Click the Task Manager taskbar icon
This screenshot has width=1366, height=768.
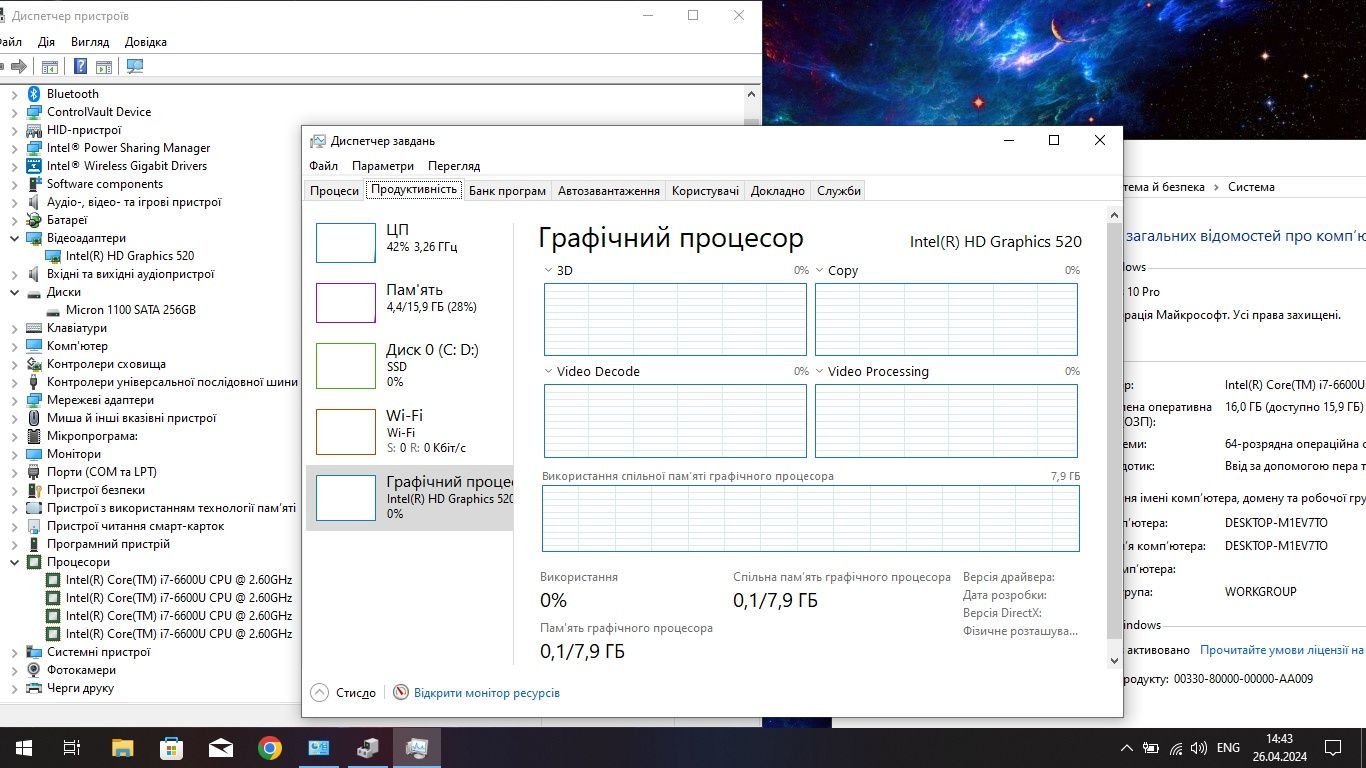click(x=416, y=747)
